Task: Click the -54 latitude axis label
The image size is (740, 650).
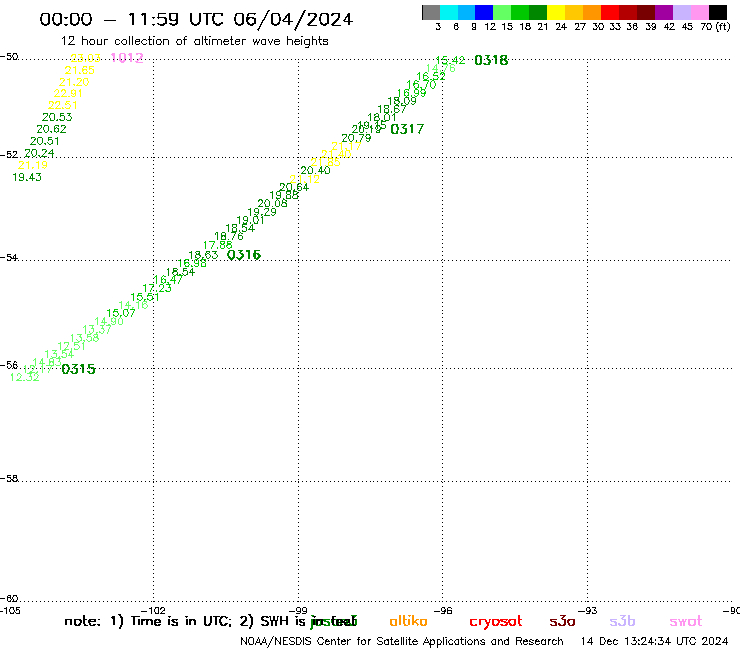Action: point(9,258)
